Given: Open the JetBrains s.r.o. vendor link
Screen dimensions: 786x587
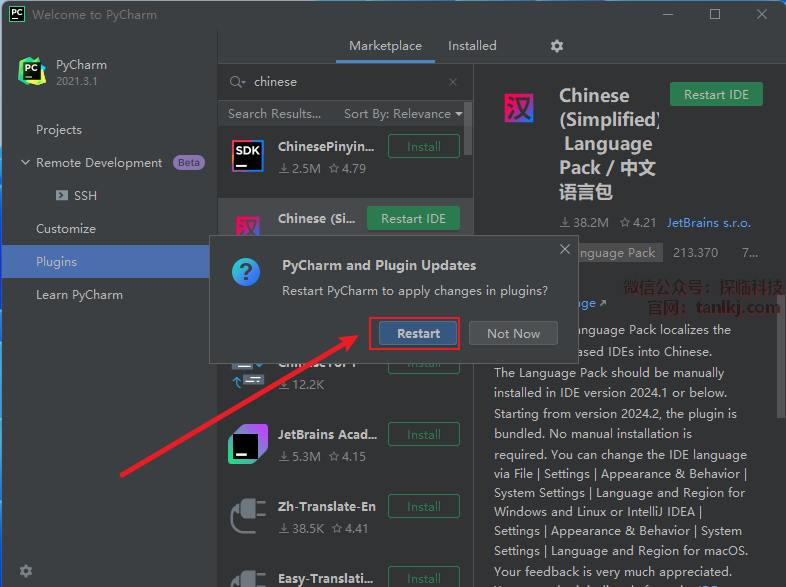Looking at the screenshot, I should tap(708, 223).
